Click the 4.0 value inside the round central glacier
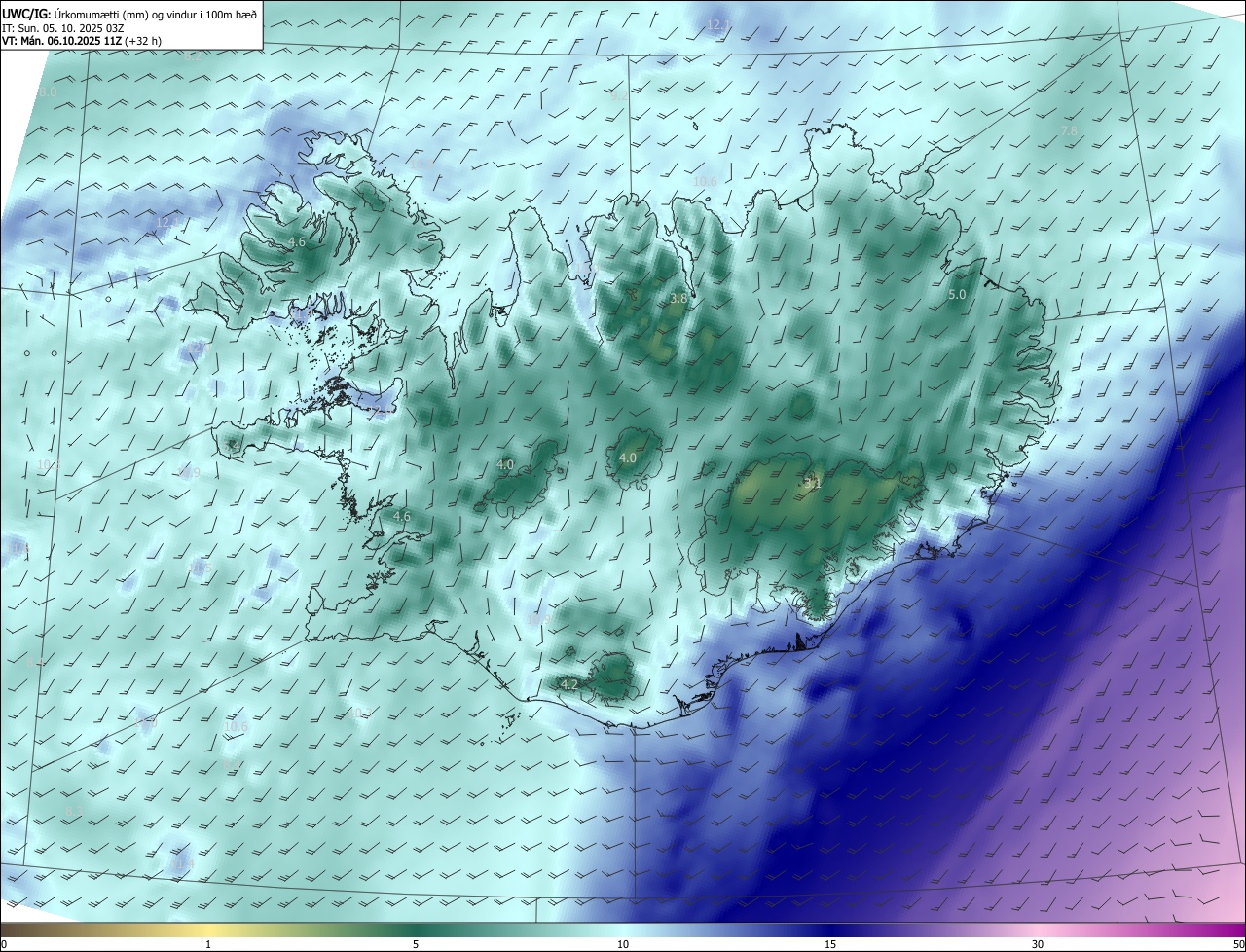Image resolution: width=1246 pixels, height=952 pixels. 628,458
